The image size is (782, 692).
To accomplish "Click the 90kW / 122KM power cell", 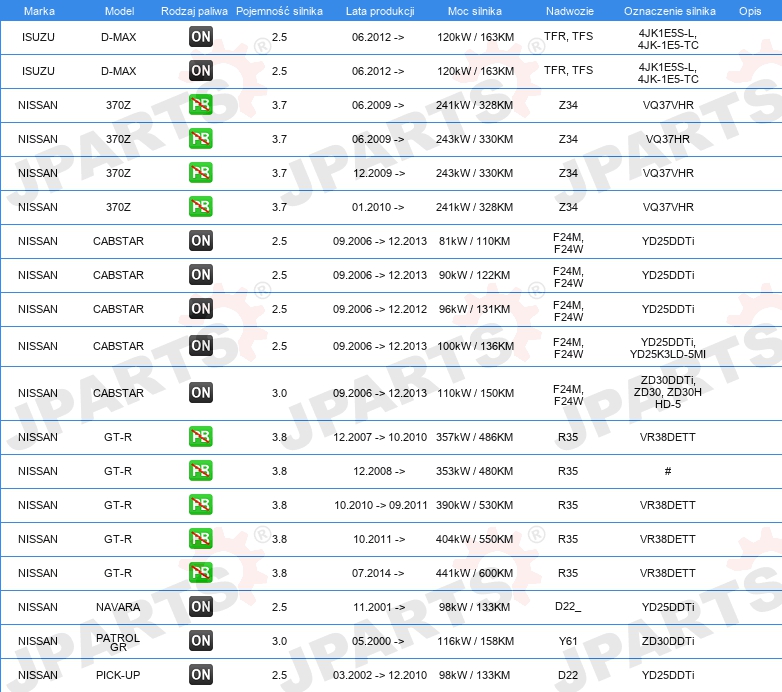I will [x=474, y=275].
